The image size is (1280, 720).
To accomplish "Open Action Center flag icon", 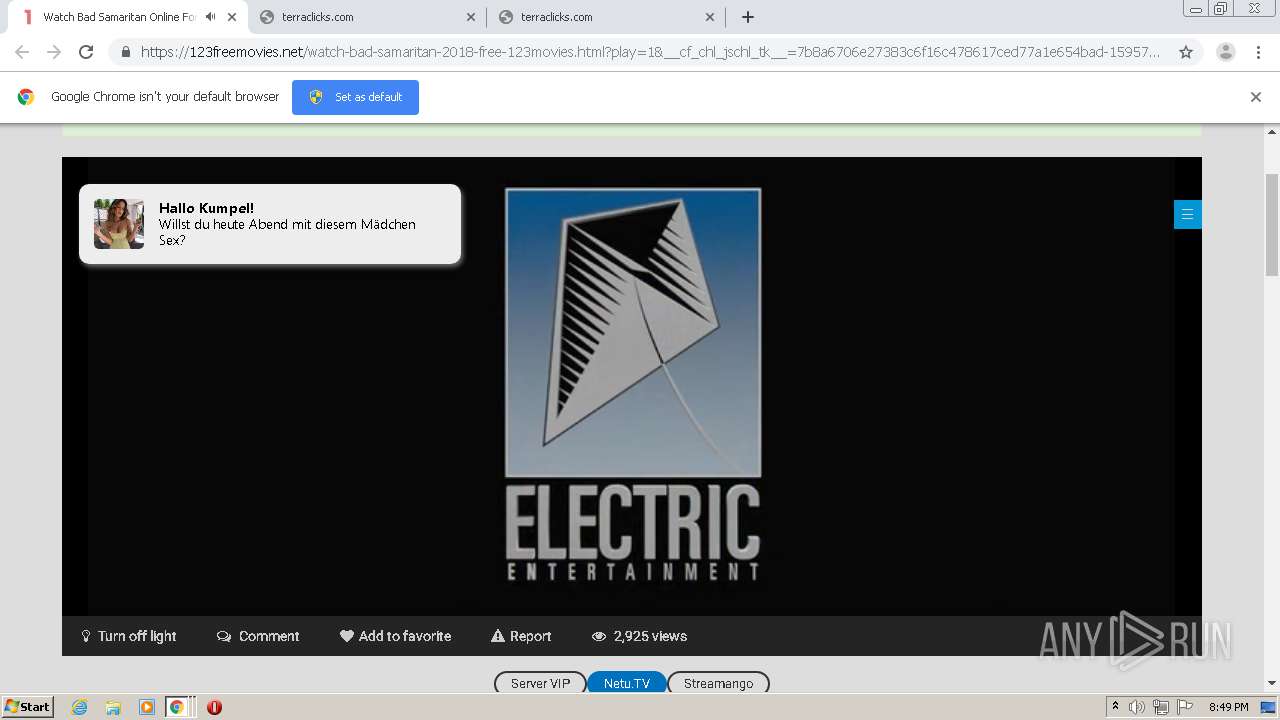I will [x=1185, y=707].
